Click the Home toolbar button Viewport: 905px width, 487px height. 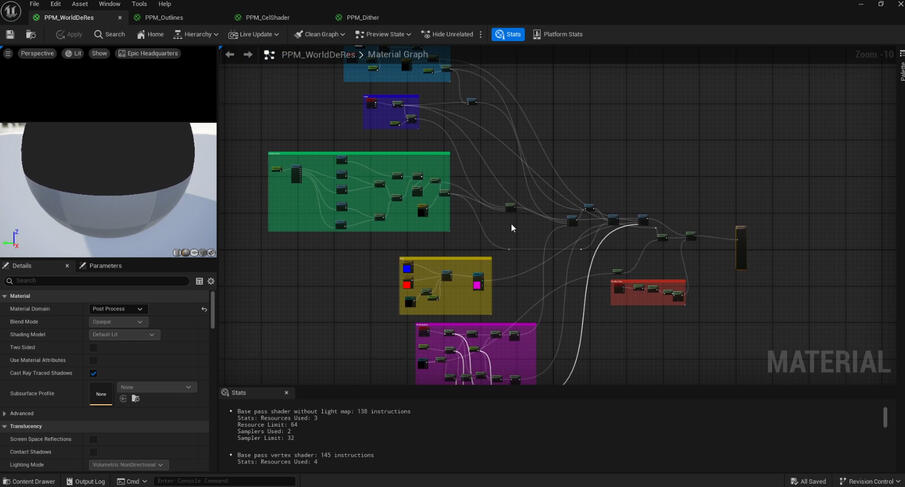click(x=150, y=34)
